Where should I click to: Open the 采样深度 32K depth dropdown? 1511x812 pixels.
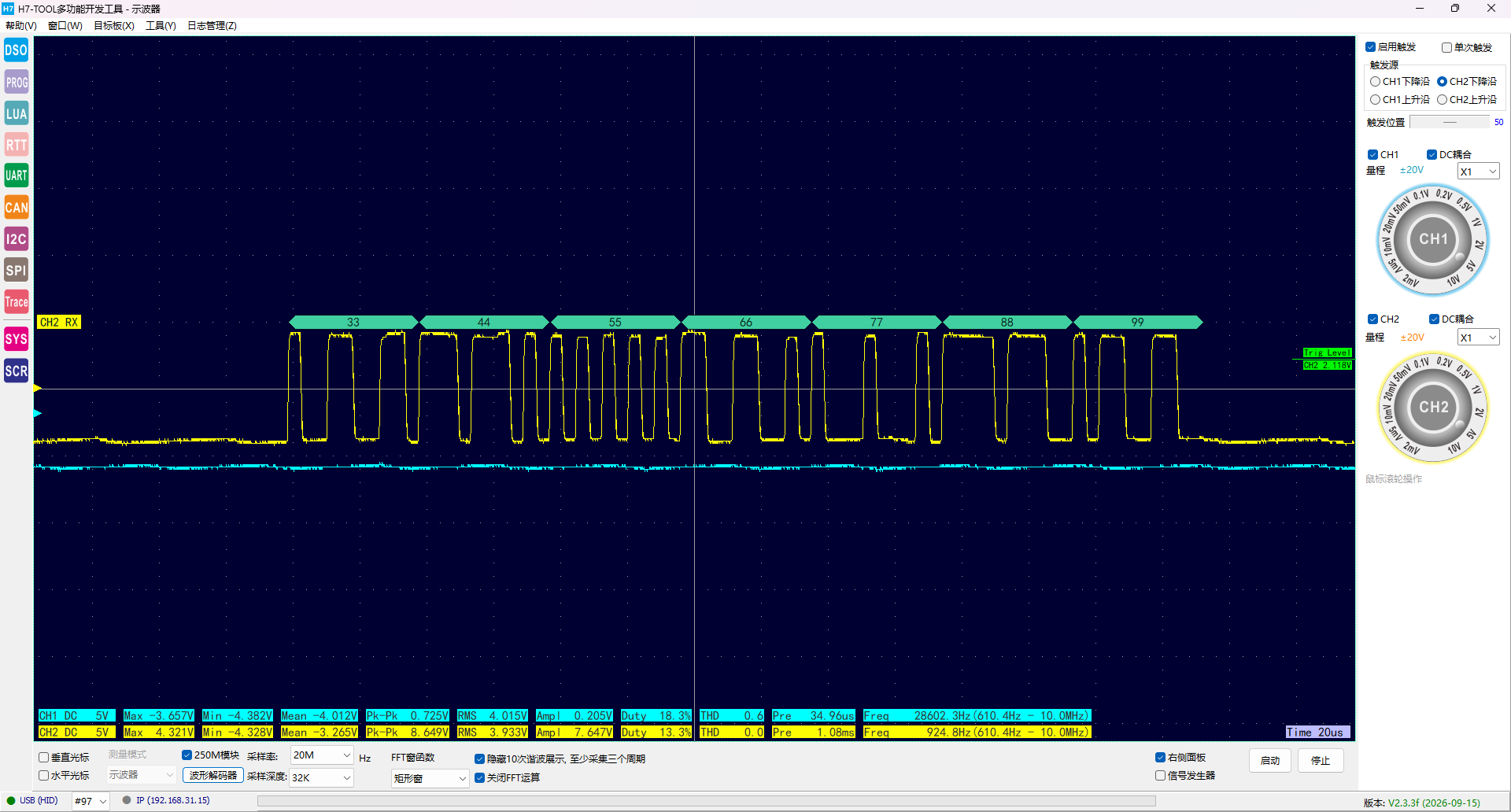point(321,777)
